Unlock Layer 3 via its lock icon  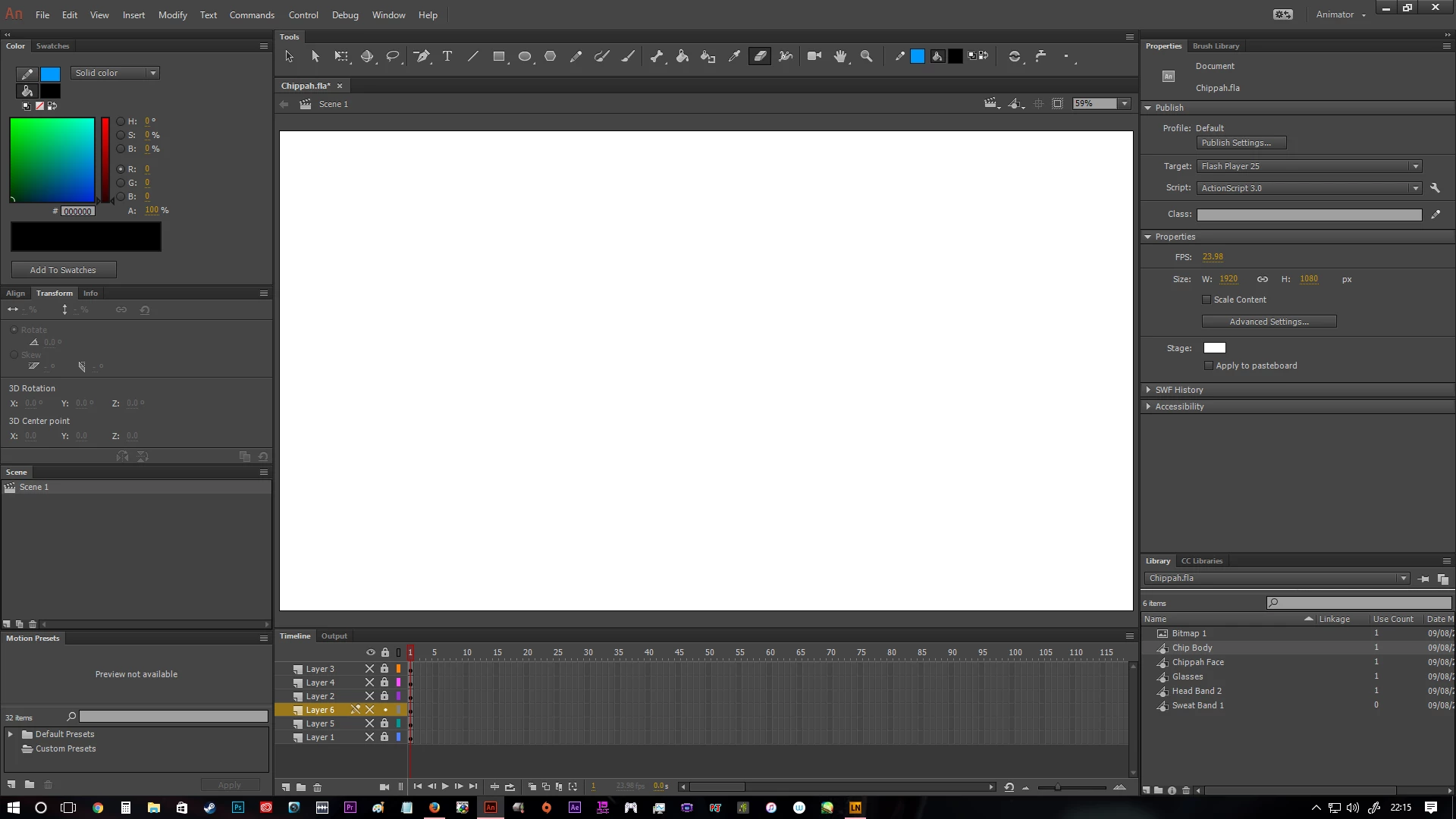(384, 669)
